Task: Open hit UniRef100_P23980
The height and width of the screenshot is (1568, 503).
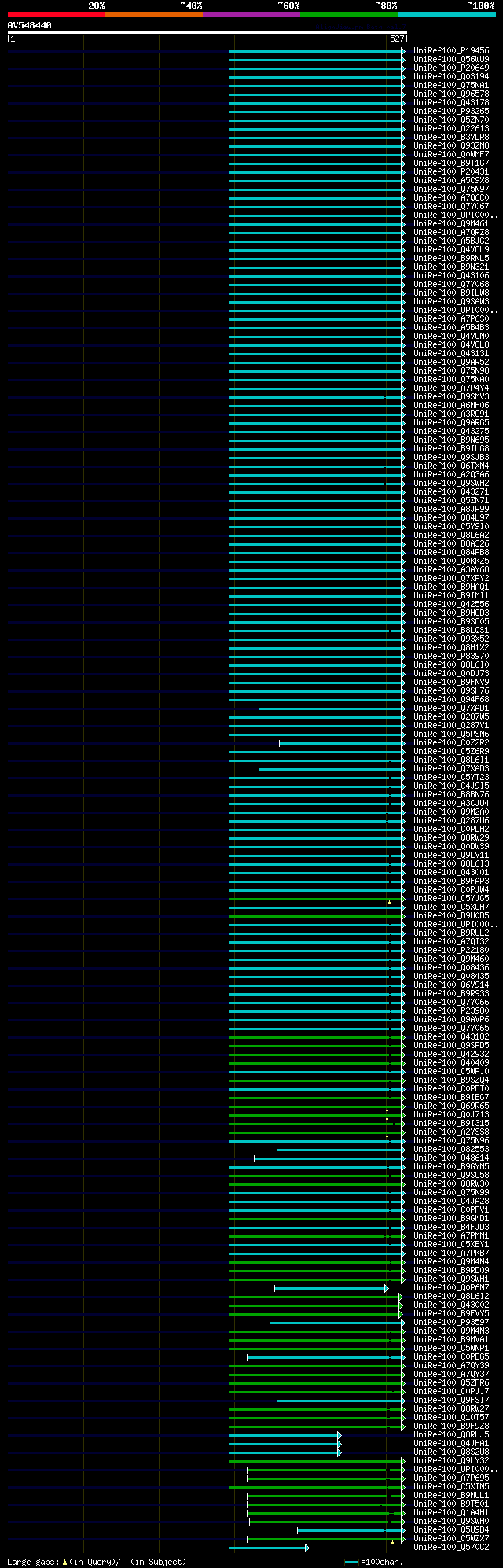Action: (451, 1010)
